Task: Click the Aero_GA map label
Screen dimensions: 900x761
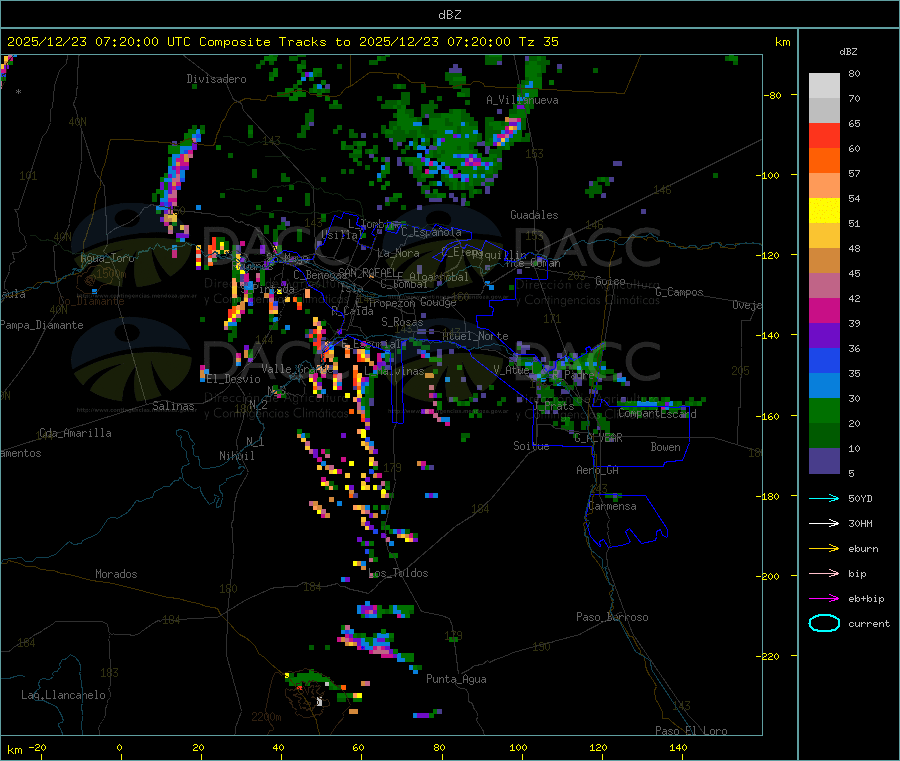Action: [x=598, y=471]
